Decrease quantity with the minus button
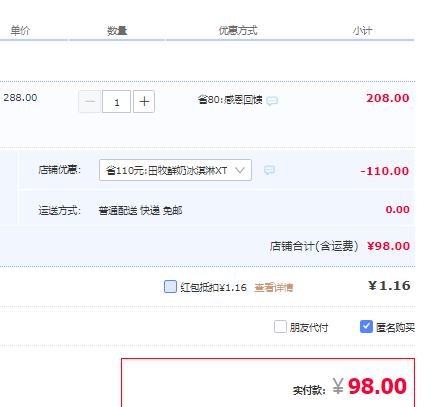The image size is (442, 407). (89, 101)
